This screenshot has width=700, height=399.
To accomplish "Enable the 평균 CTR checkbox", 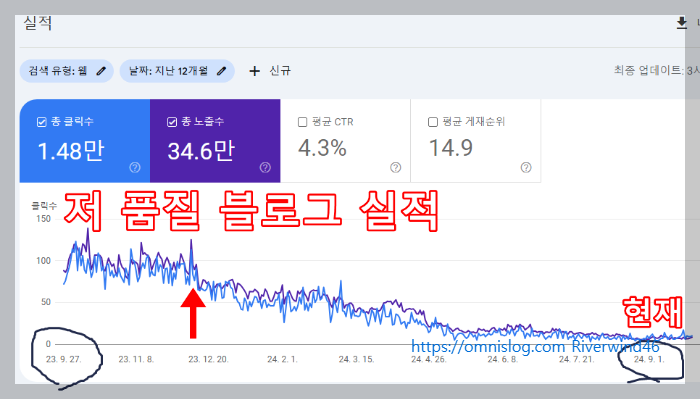I will click(x=302, y=122).
